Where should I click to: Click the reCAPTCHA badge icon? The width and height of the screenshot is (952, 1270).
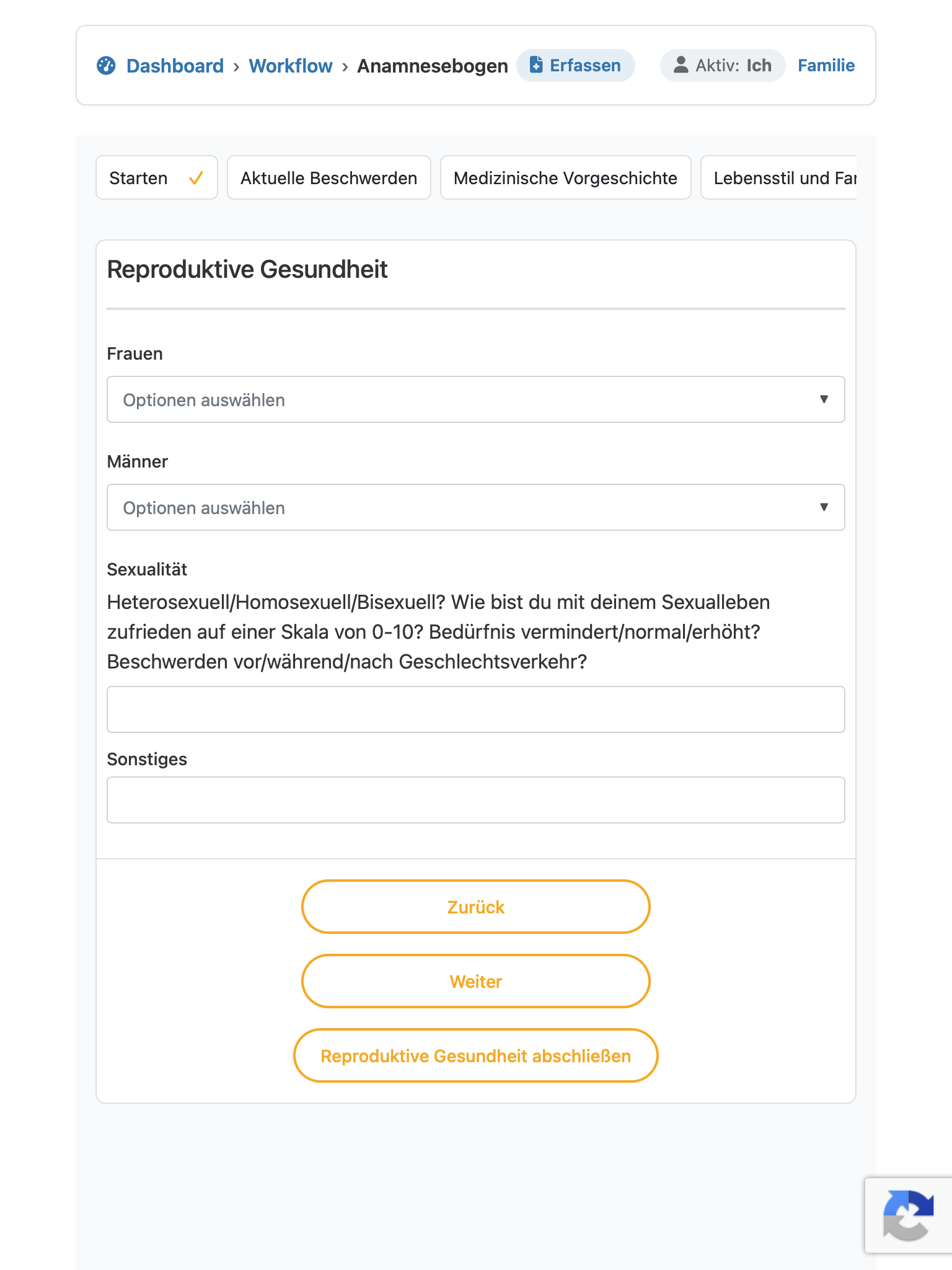[908, 1215]
